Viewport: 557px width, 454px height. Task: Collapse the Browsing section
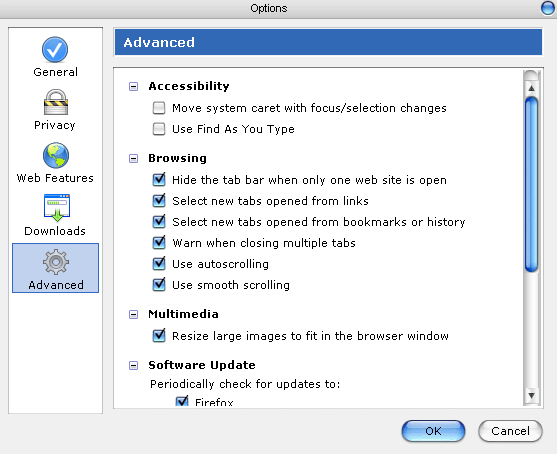(133, 158)
